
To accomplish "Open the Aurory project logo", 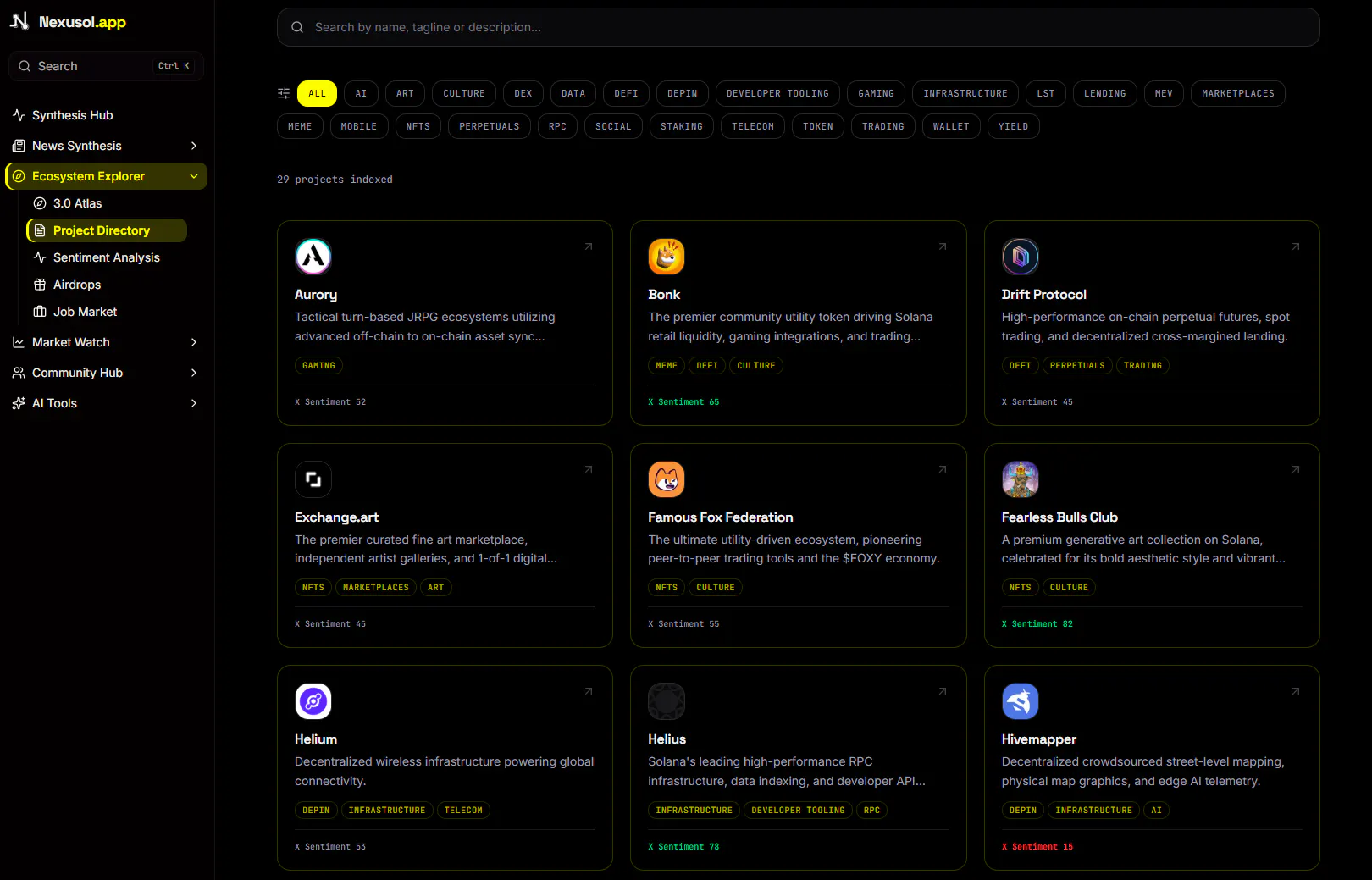I will pyautogui.click(x=313, y=257).
